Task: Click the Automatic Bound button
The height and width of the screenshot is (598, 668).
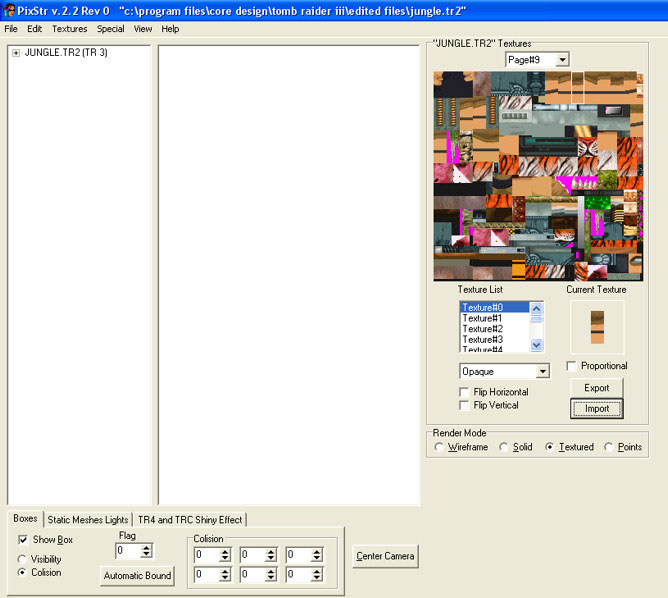Action: (137, 576)
